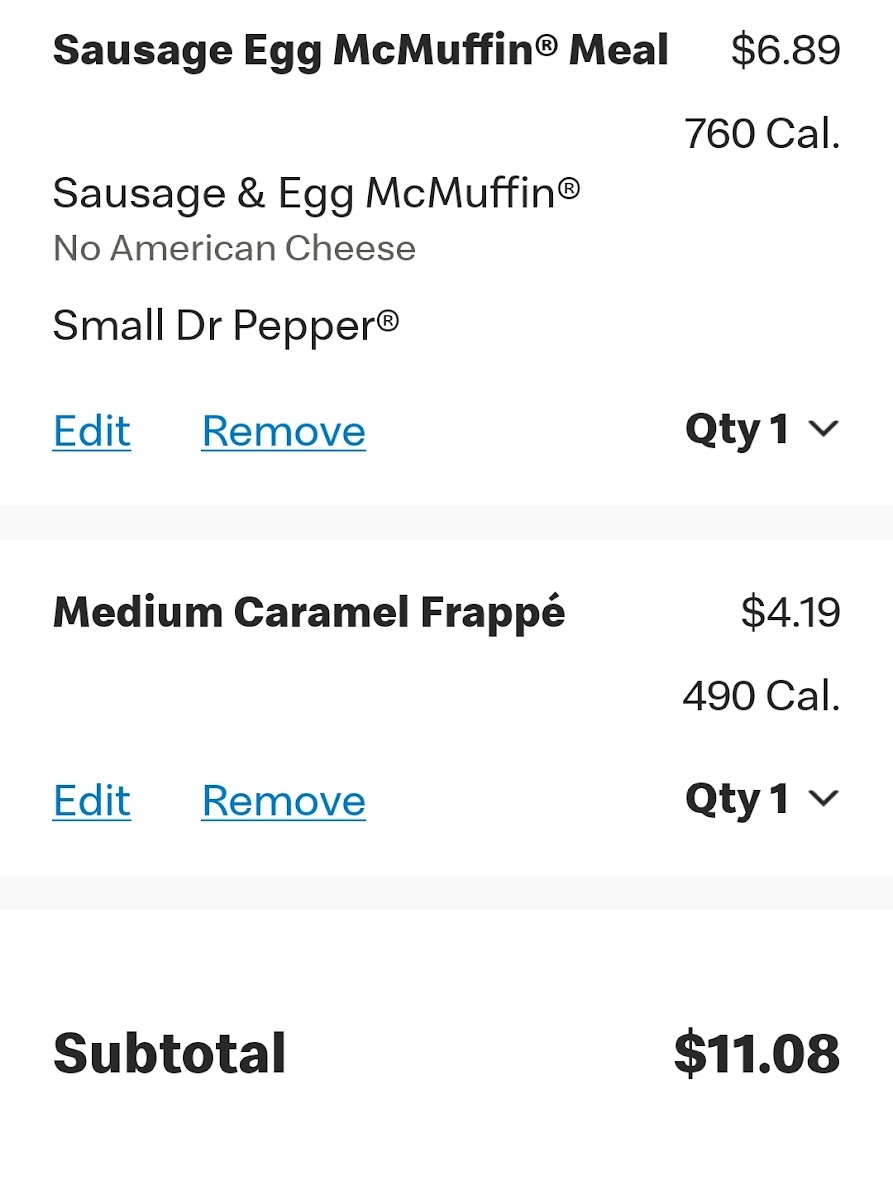
Task: Click the 490 Cal. calorie label
Action: (761, 696)
